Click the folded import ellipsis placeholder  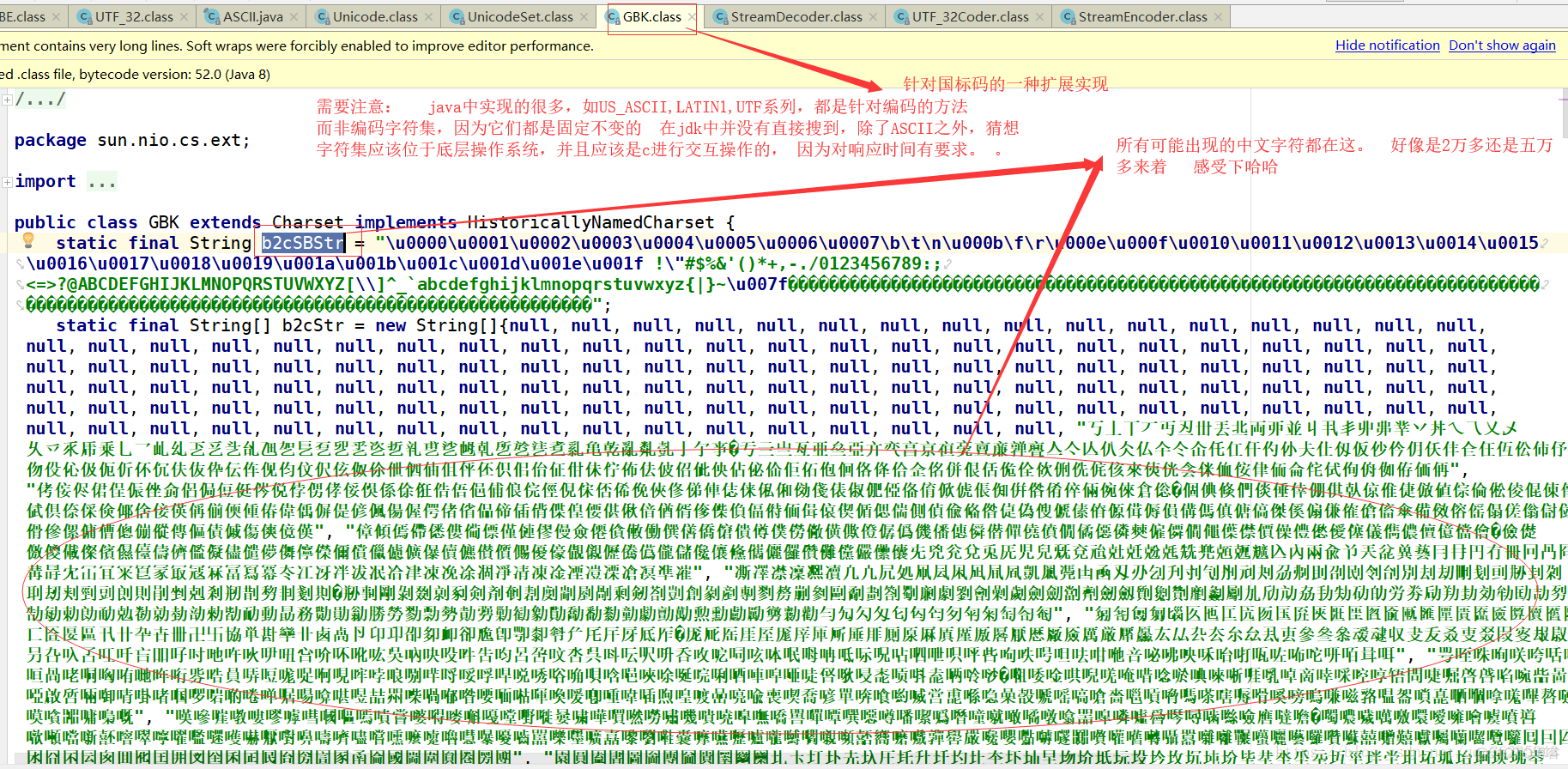(101, 182)
